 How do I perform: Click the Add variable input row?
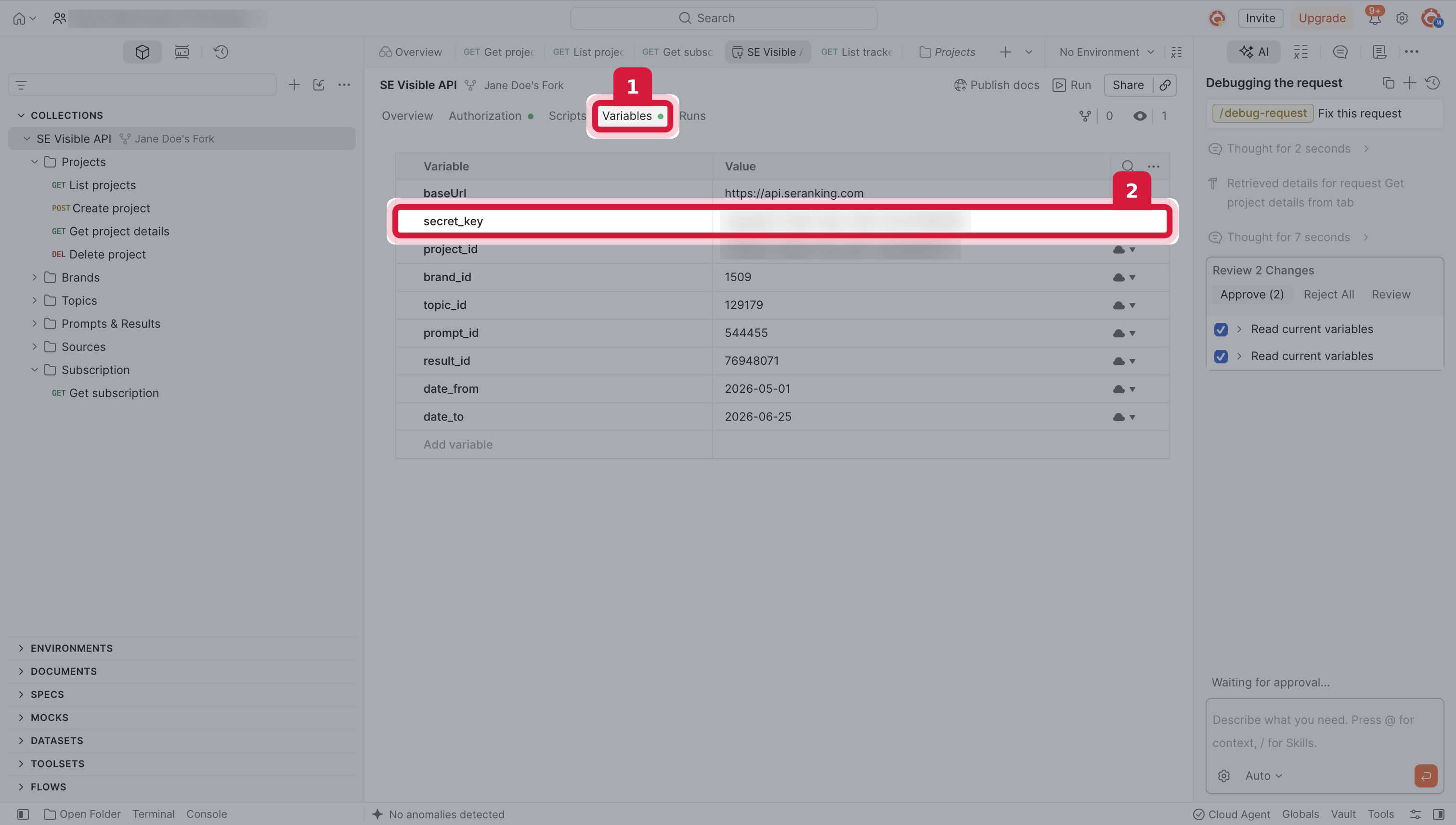pos(782,445)
